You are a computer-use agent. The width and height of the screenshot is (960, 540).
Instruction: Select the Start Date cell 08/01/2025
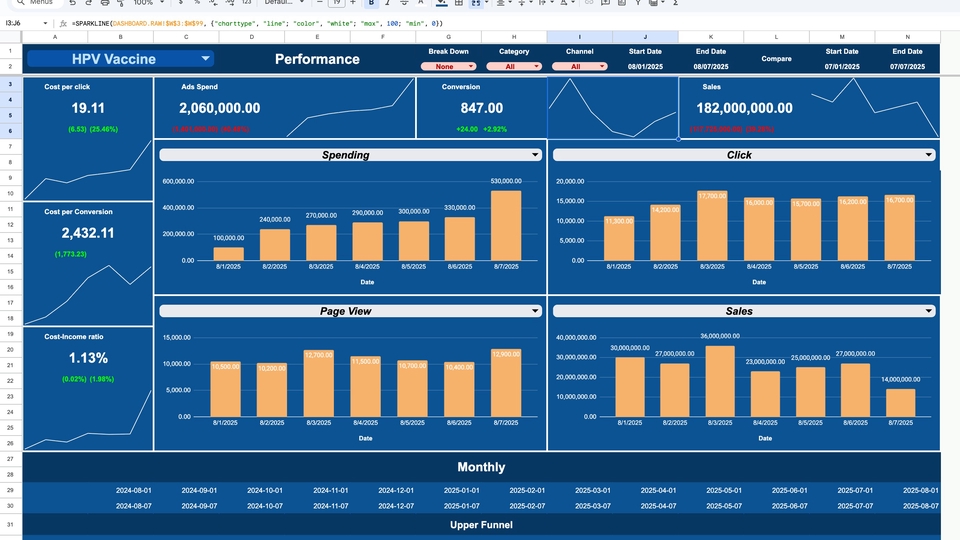pos(645,67)
